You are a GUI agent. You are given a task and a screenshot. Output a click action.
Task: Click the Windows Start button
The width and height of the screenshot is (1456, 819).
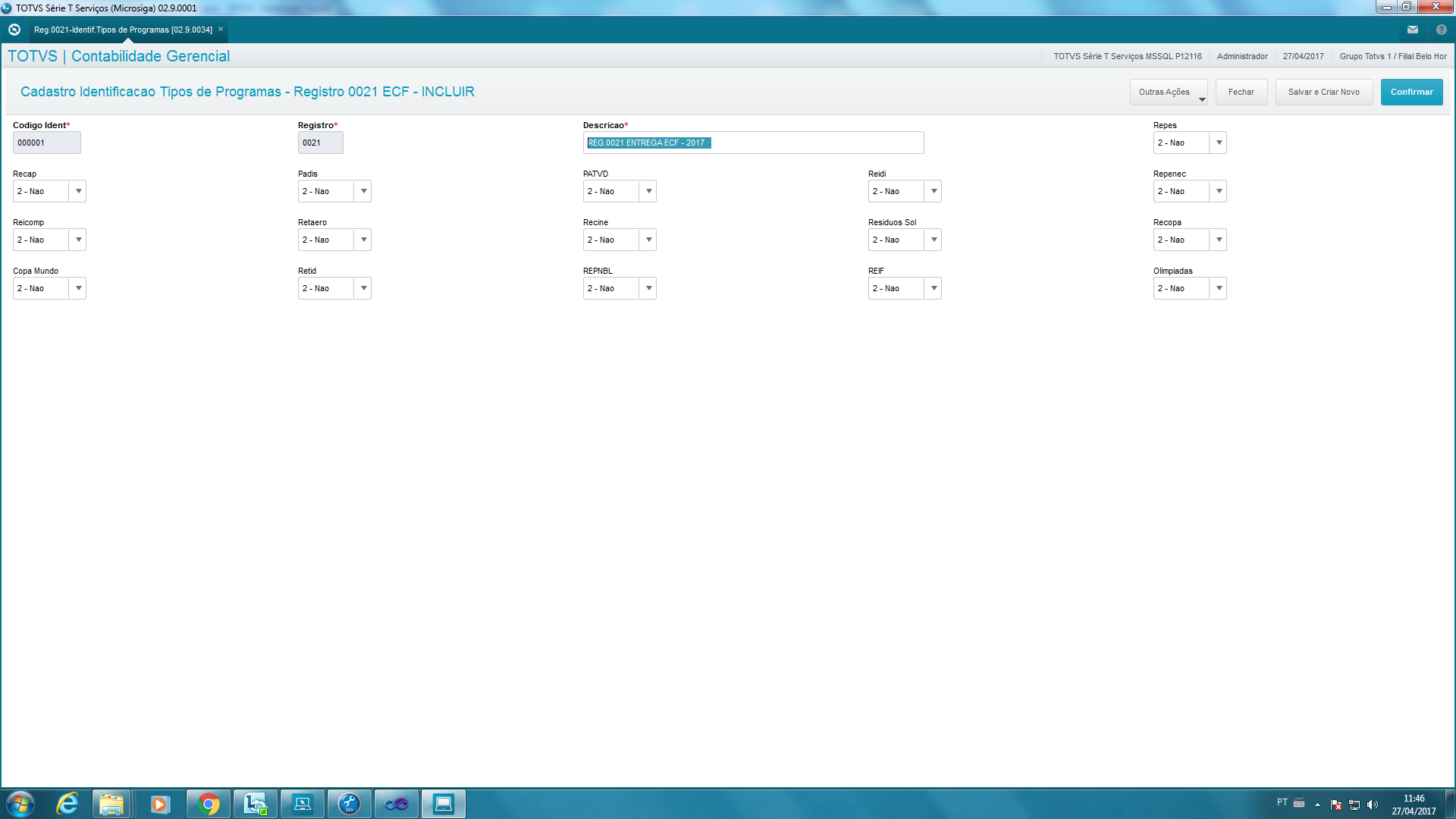[20, 804]
